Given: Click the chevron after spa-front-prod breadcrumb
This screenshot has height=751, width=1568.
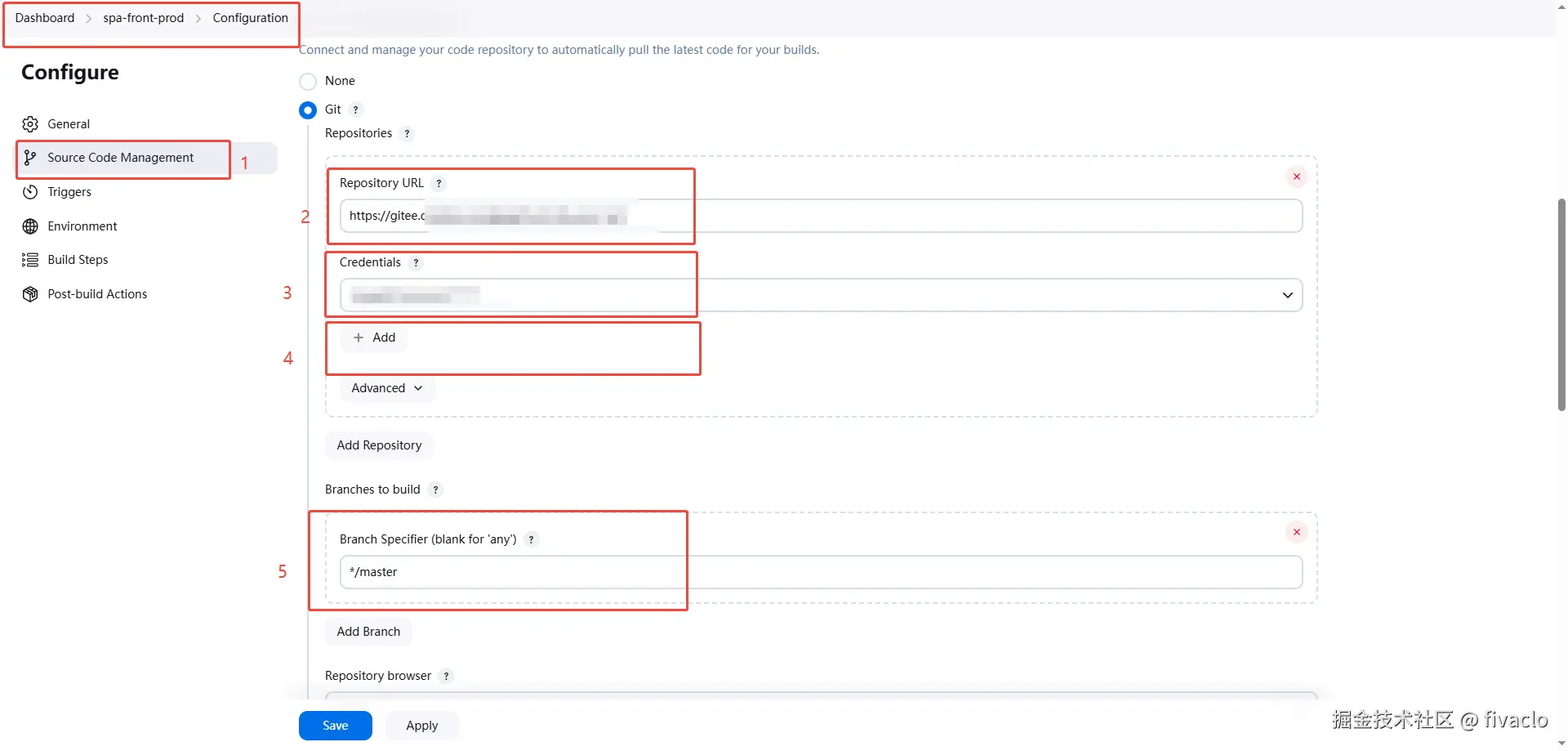Looking at the screenshot, I should (198, 19).
